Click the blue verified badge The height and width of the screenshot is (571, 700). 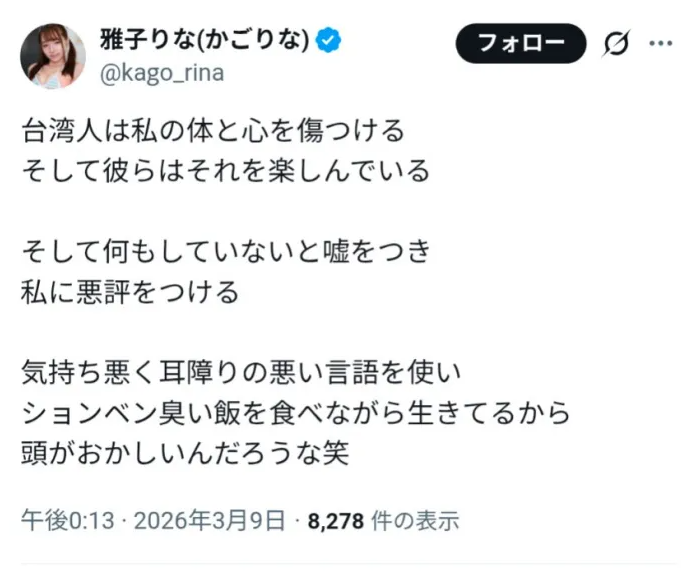(329, 40)
